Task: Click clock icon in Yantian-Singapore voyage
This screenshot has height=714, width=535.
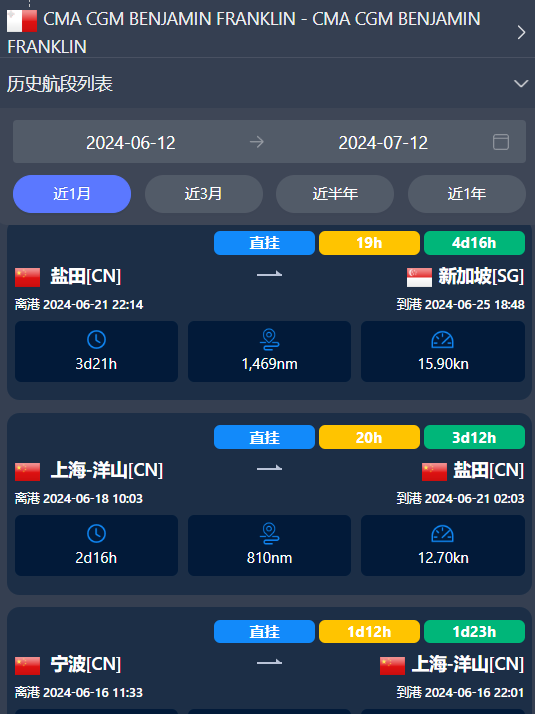Action: (97, 340)
